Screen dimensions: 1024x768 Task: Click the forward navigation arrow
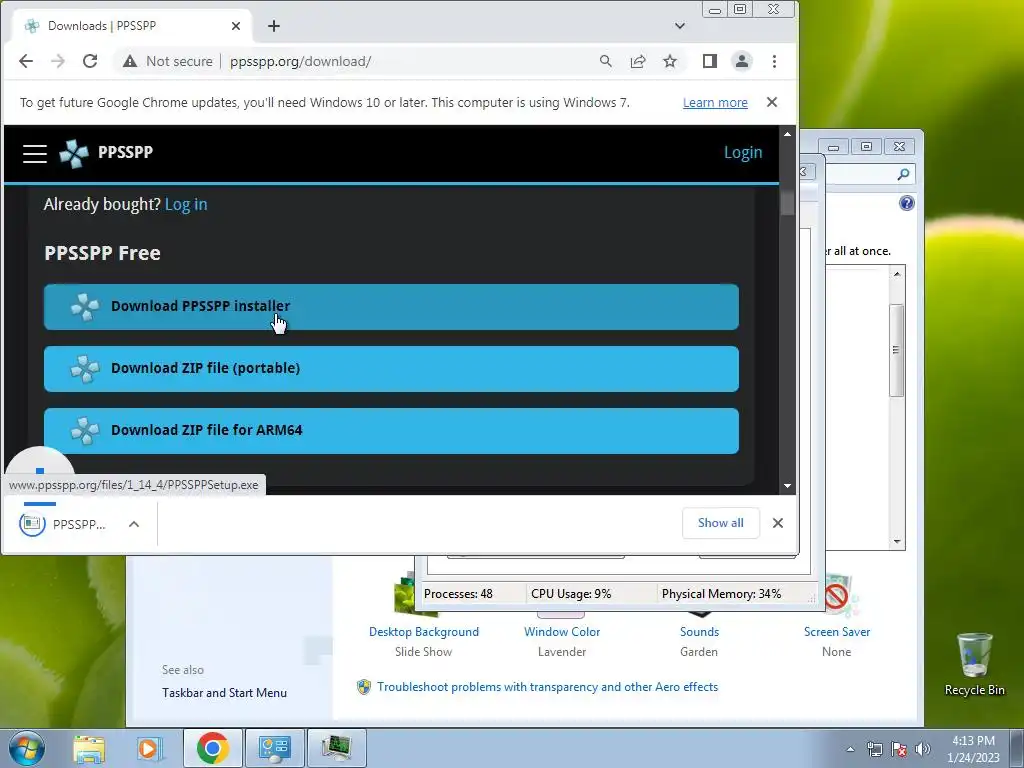(57, 61)
